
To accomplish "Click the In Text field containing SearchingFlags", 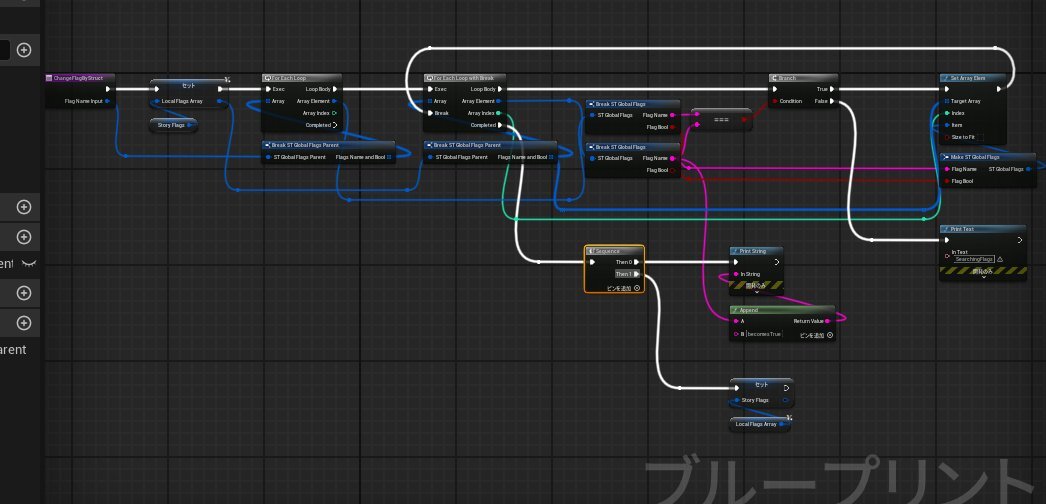I will [966, 259].
